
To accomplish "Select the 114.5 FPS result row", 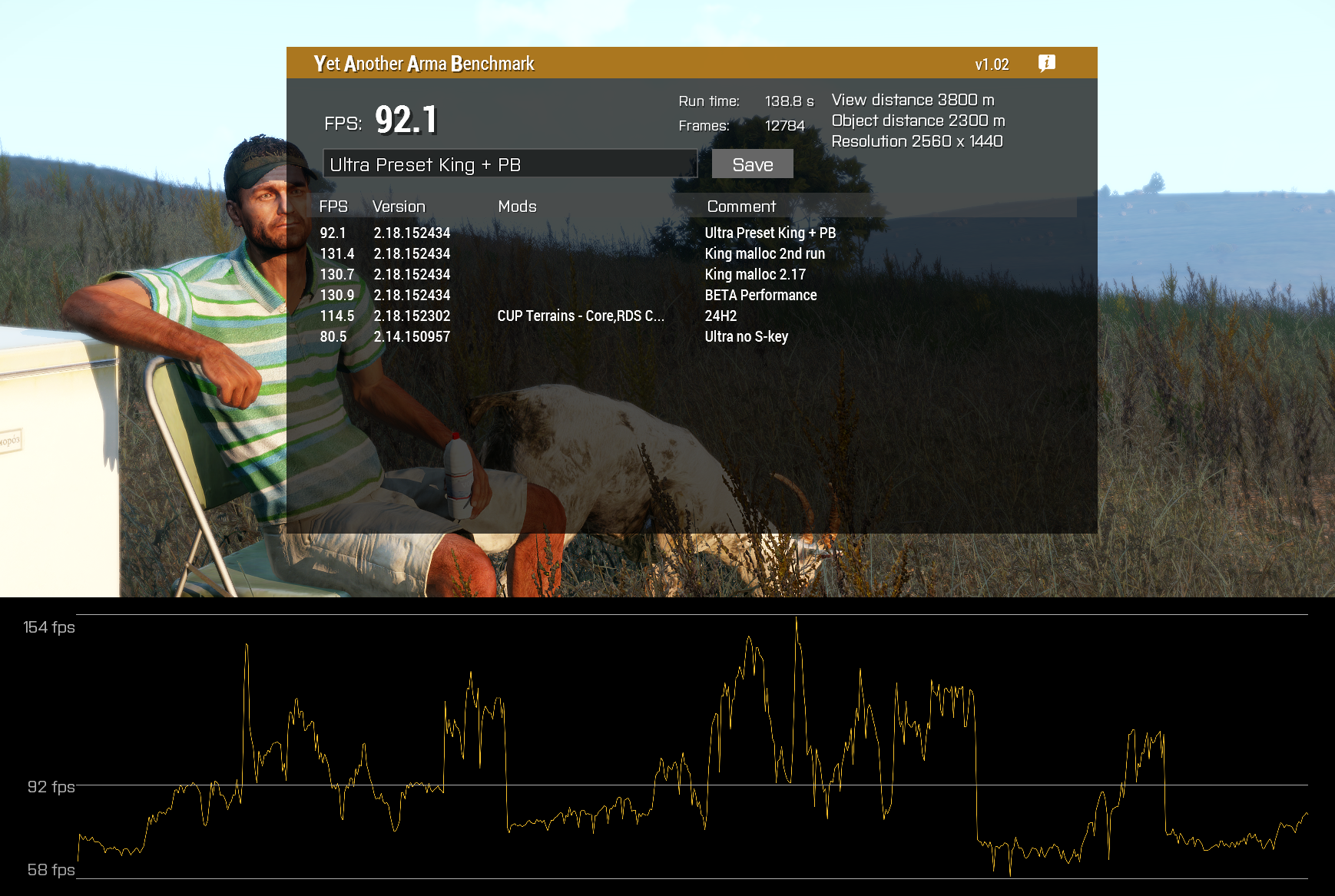I will click(691, 316).
